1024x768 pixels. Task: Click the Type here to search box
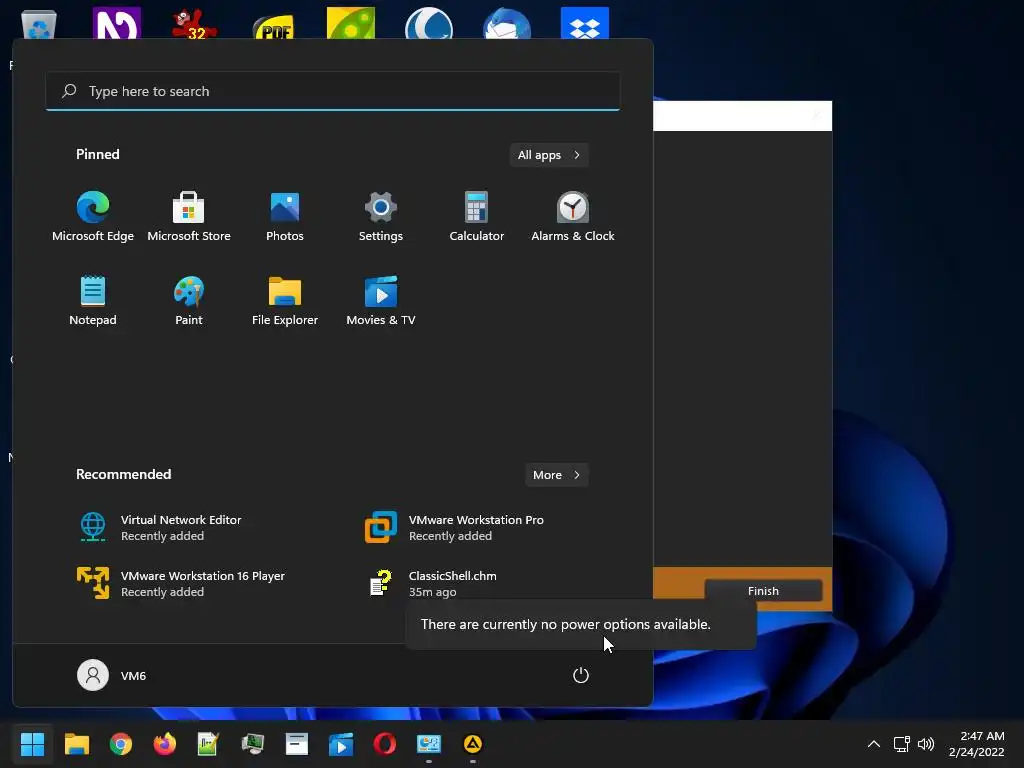click(x=333, y=91)
